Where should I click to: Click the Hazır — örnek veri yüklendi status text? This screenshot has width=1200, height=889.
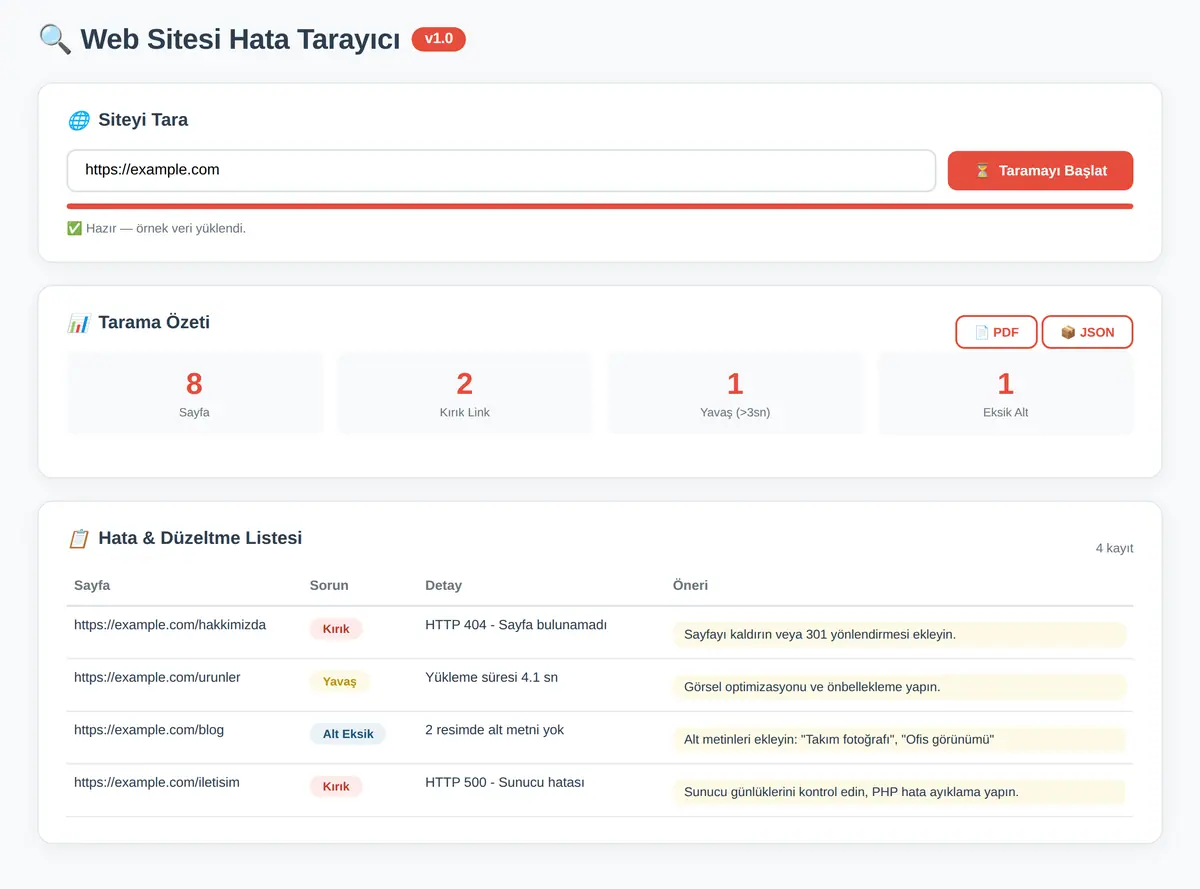(166, 228)
